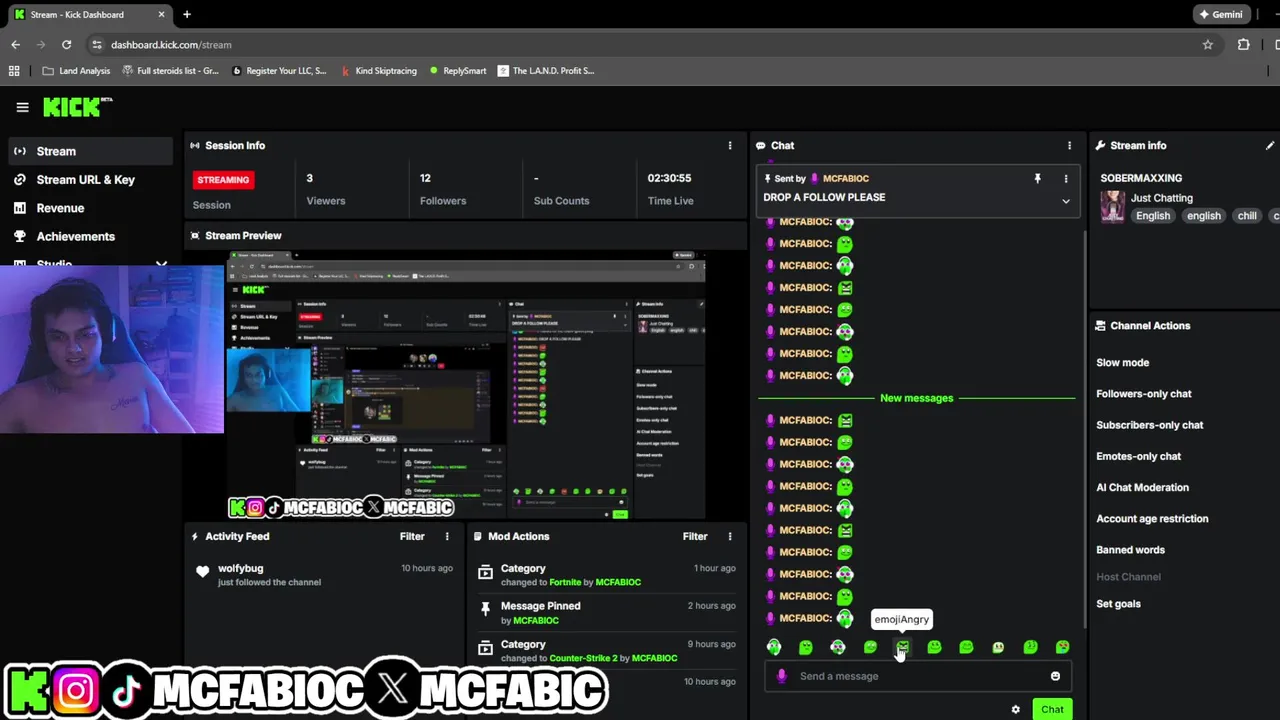
Task: Click the Category icon on the Fortnite entry
Action: (x=486, y=572)
